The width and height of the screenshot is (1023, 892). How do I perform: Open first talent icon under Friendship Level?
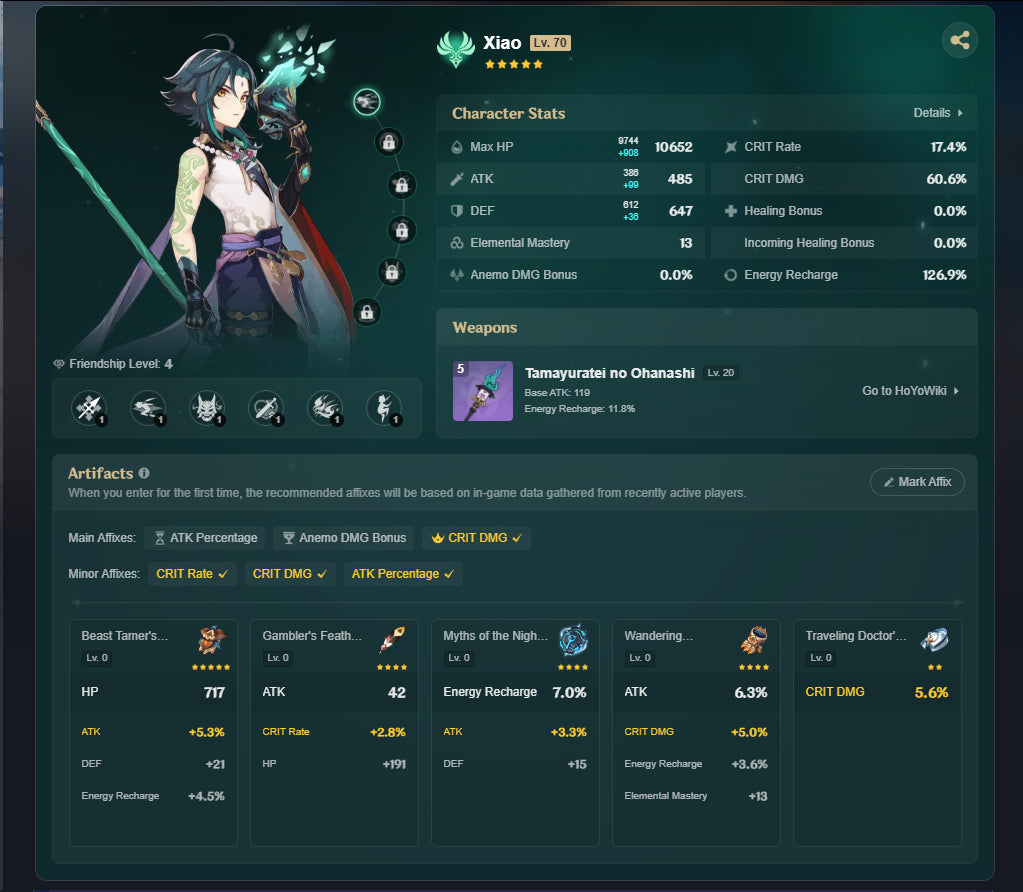(89, 408)
